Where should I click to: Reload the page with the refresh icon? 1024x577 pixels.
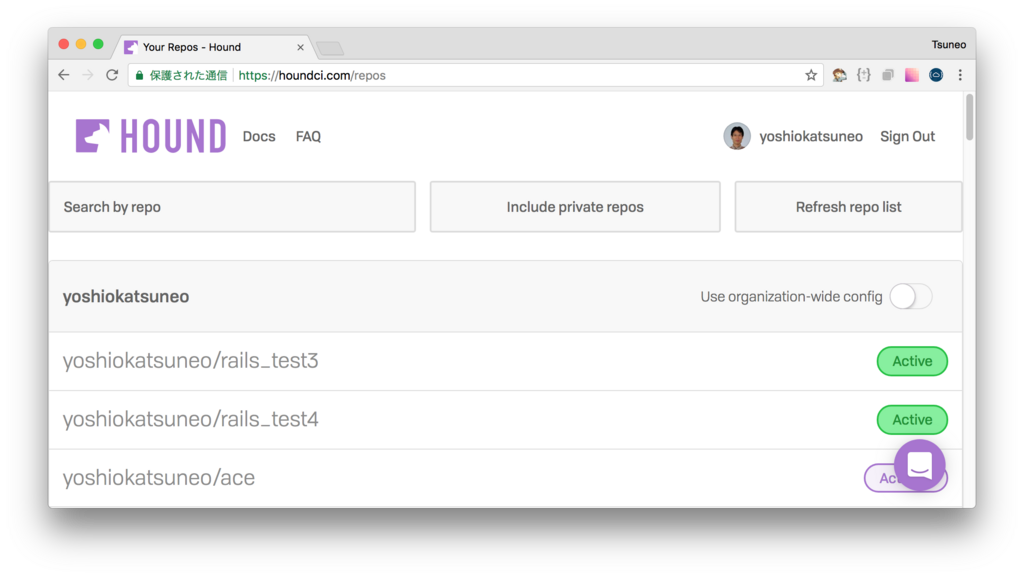(x=112, y=75)
